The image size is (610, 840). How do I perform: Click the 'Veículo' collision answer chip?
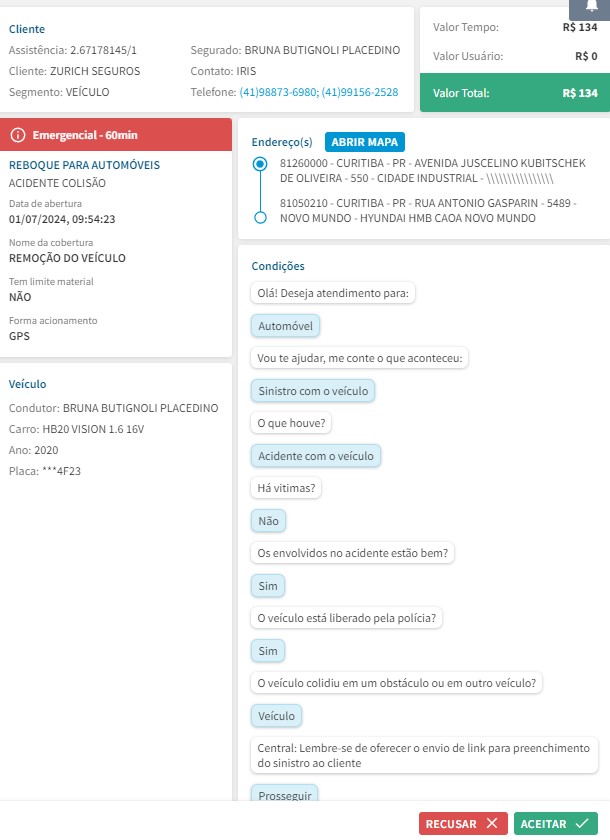[x=277, y=716]
